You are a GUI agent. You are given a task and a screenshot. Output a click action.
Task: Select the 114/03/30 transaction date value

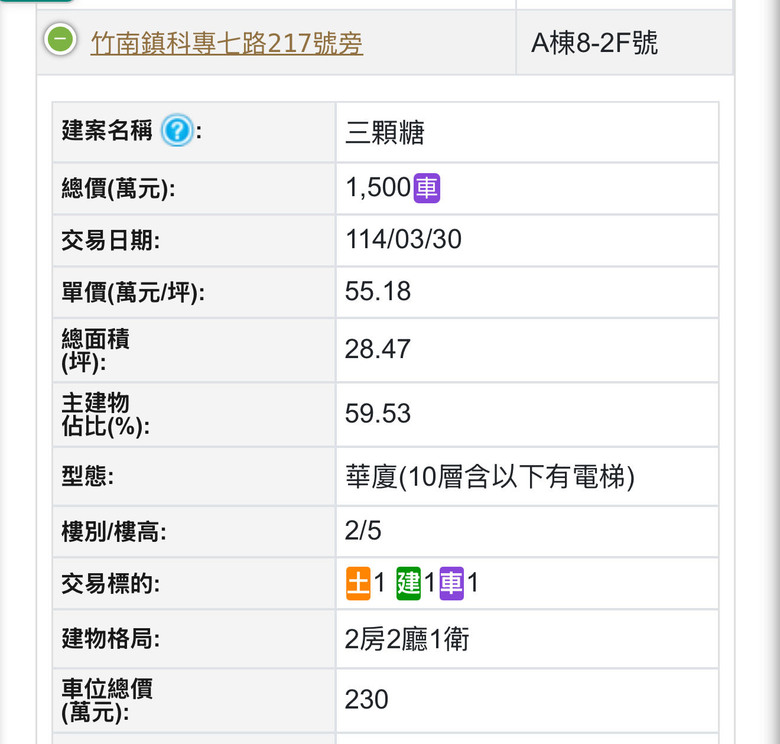pyautogui.click(x=403, y=240)
